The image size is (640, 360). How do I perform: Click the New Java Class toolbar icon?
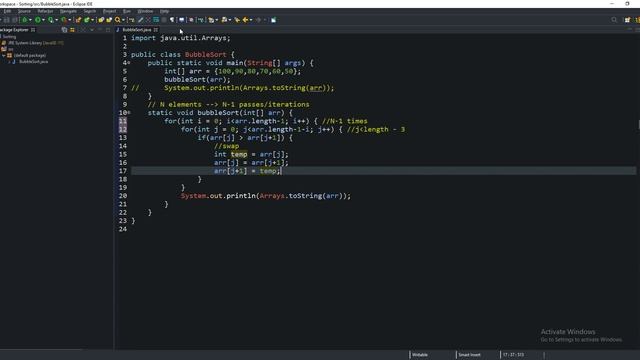pos(87,20)
